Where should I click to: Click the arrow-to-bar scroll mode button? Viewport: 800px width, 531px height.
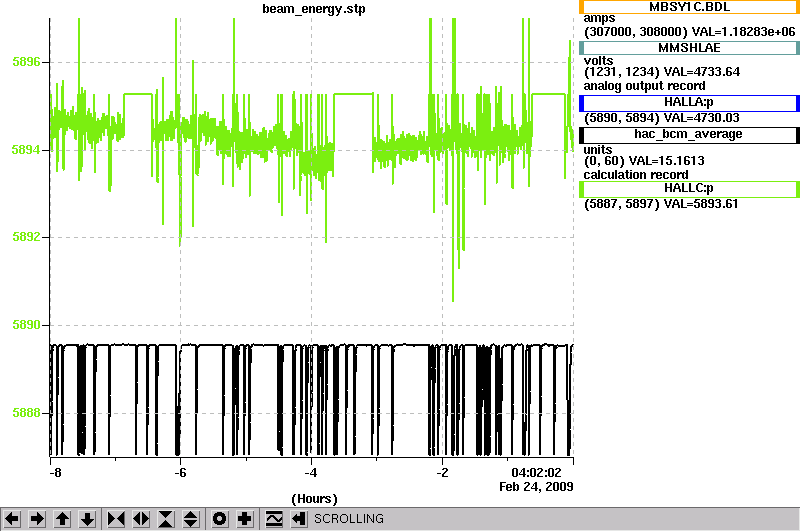tap(299, 519)
